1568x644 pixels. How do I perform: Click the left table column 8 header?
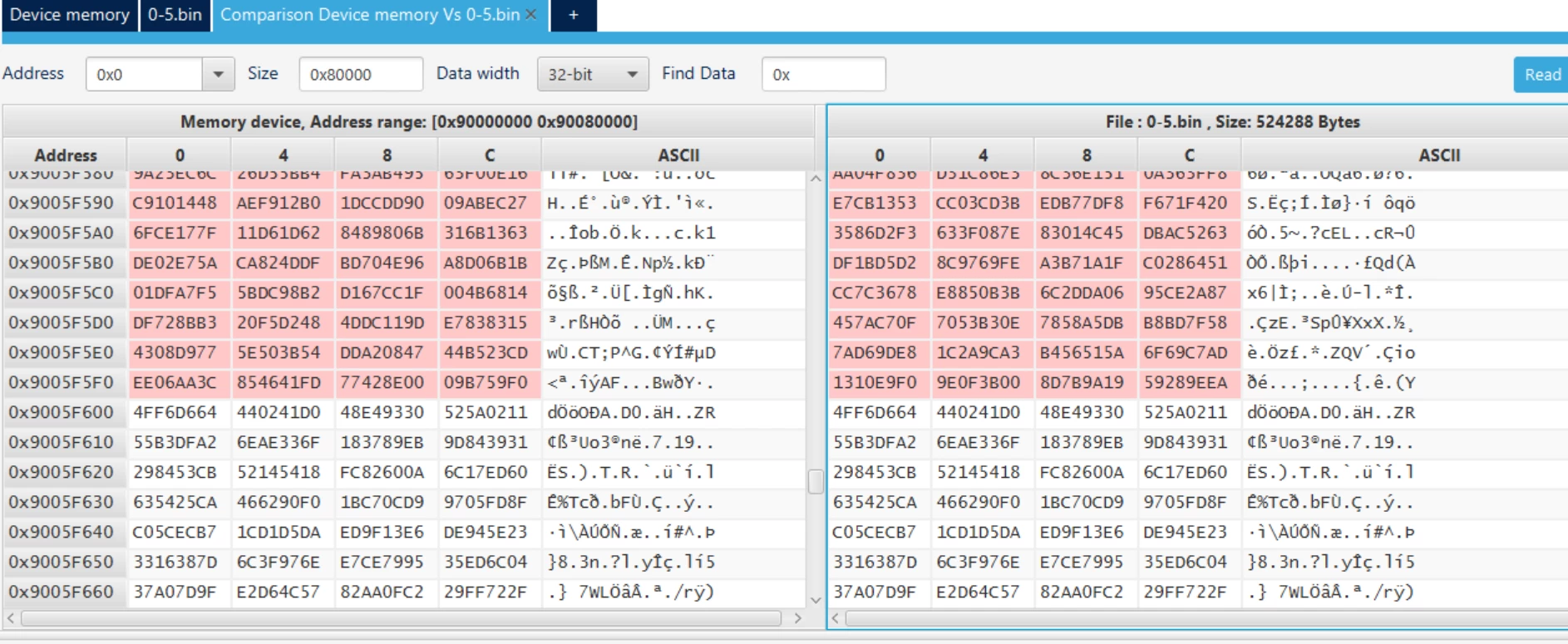click(x=387, y=155)
